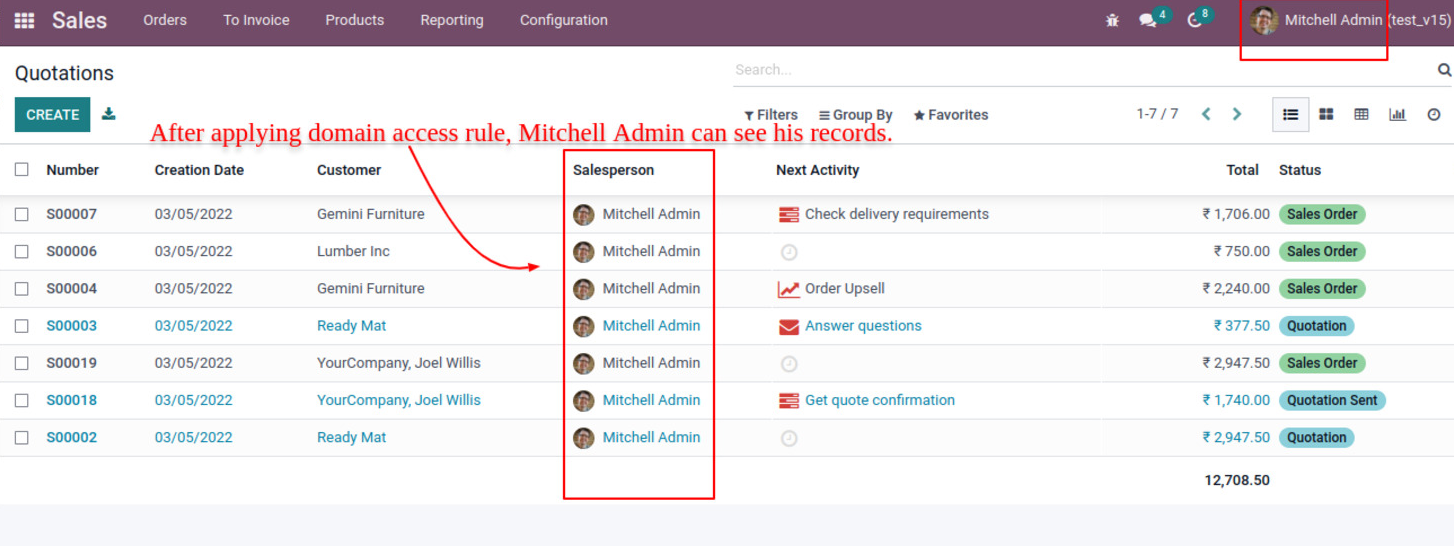
Task: Open the activities clock icon
Action: (x=1194, y=20)
